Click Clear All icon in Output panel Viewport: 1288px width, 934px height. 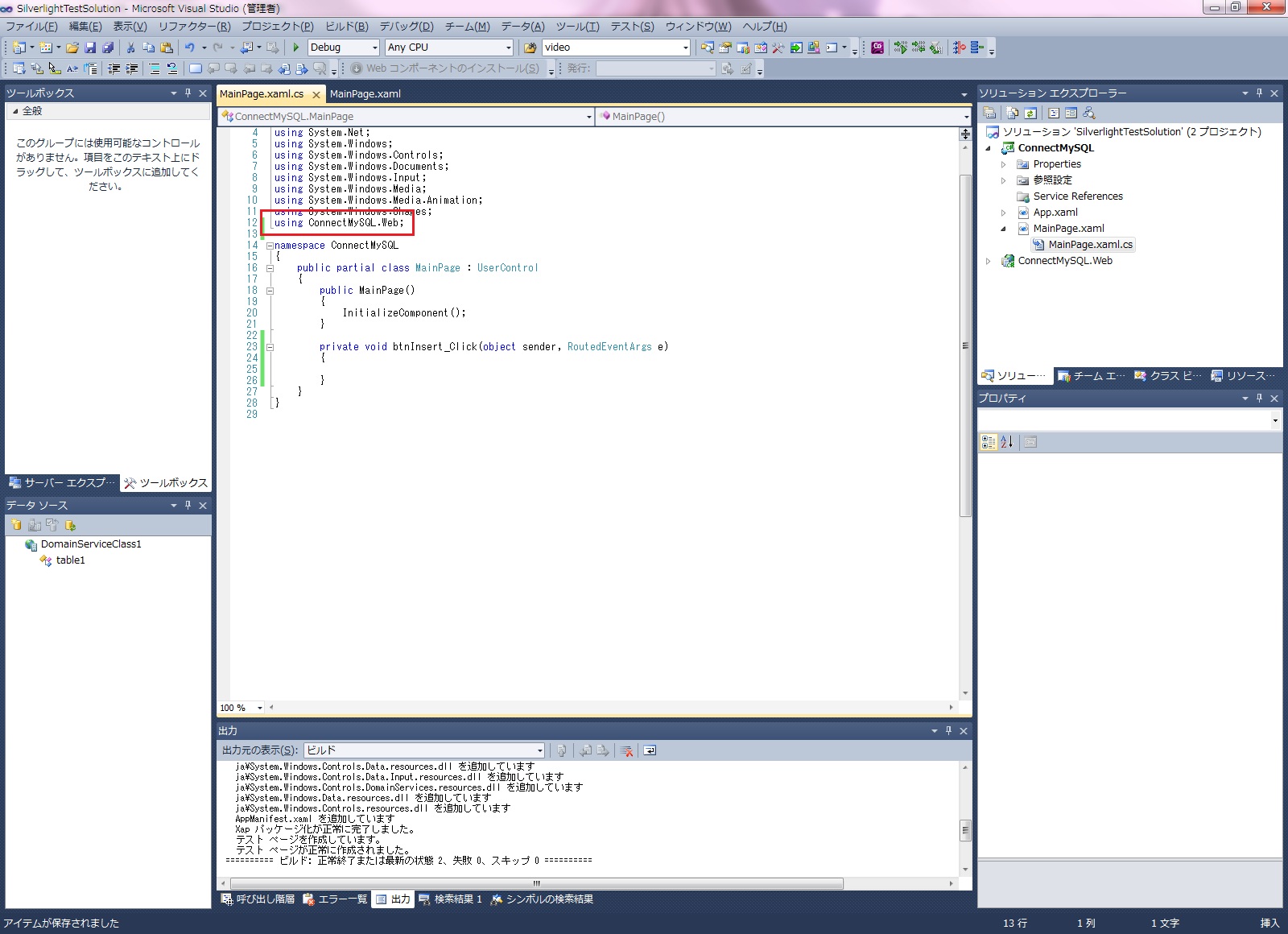tap(627, 750)
